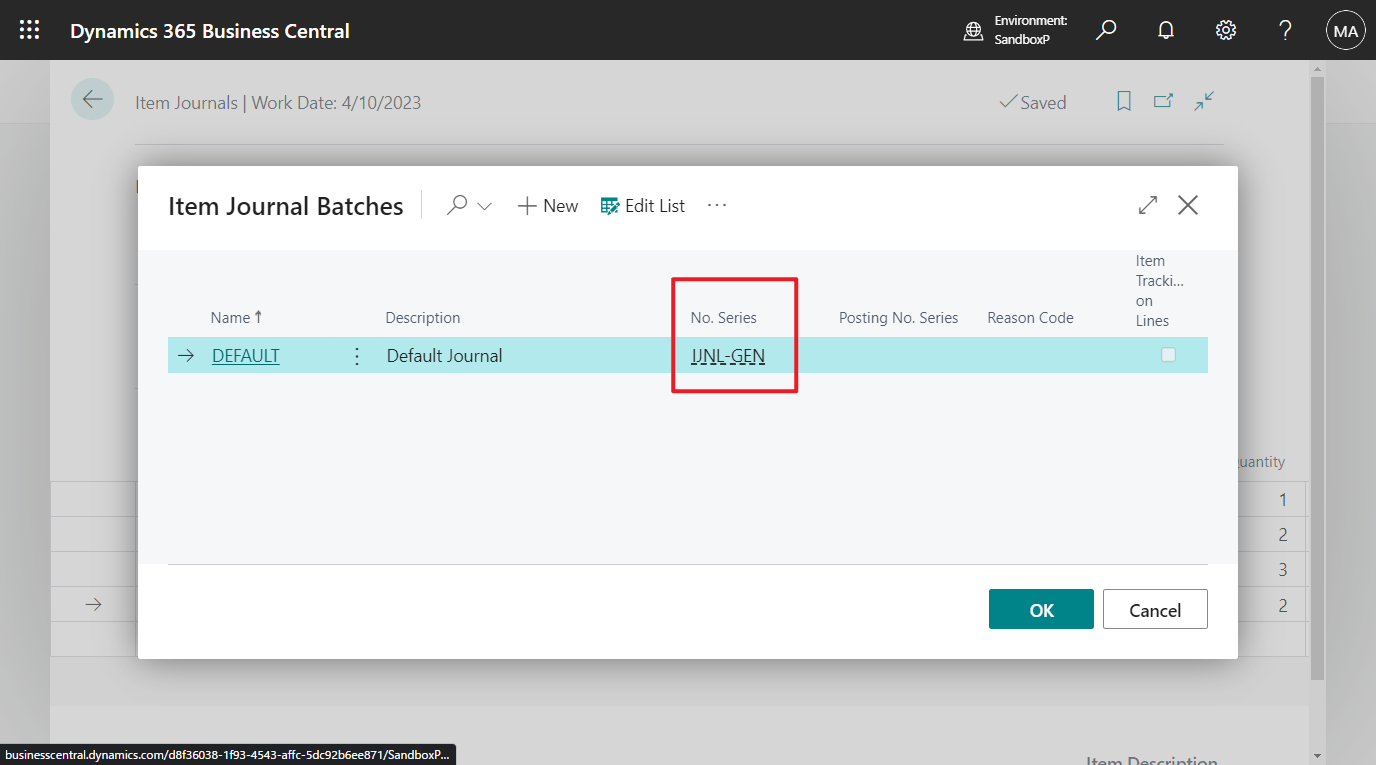The image size is (1376, 765).
Task: Enable Item Tracking on Lines for DEFAULT
Action: [1168, 355]
